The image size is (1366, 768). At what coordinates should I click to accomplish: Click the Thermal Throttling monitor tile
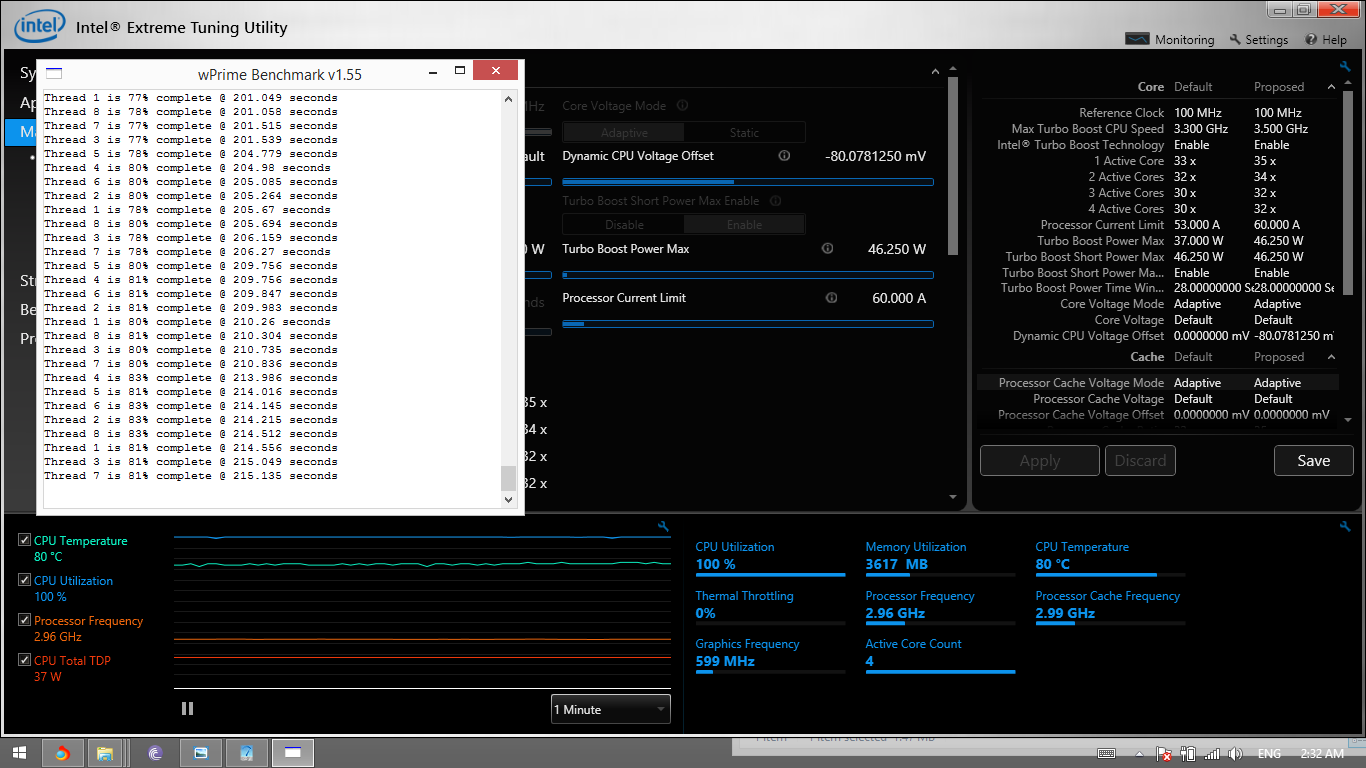click(770, 605)
